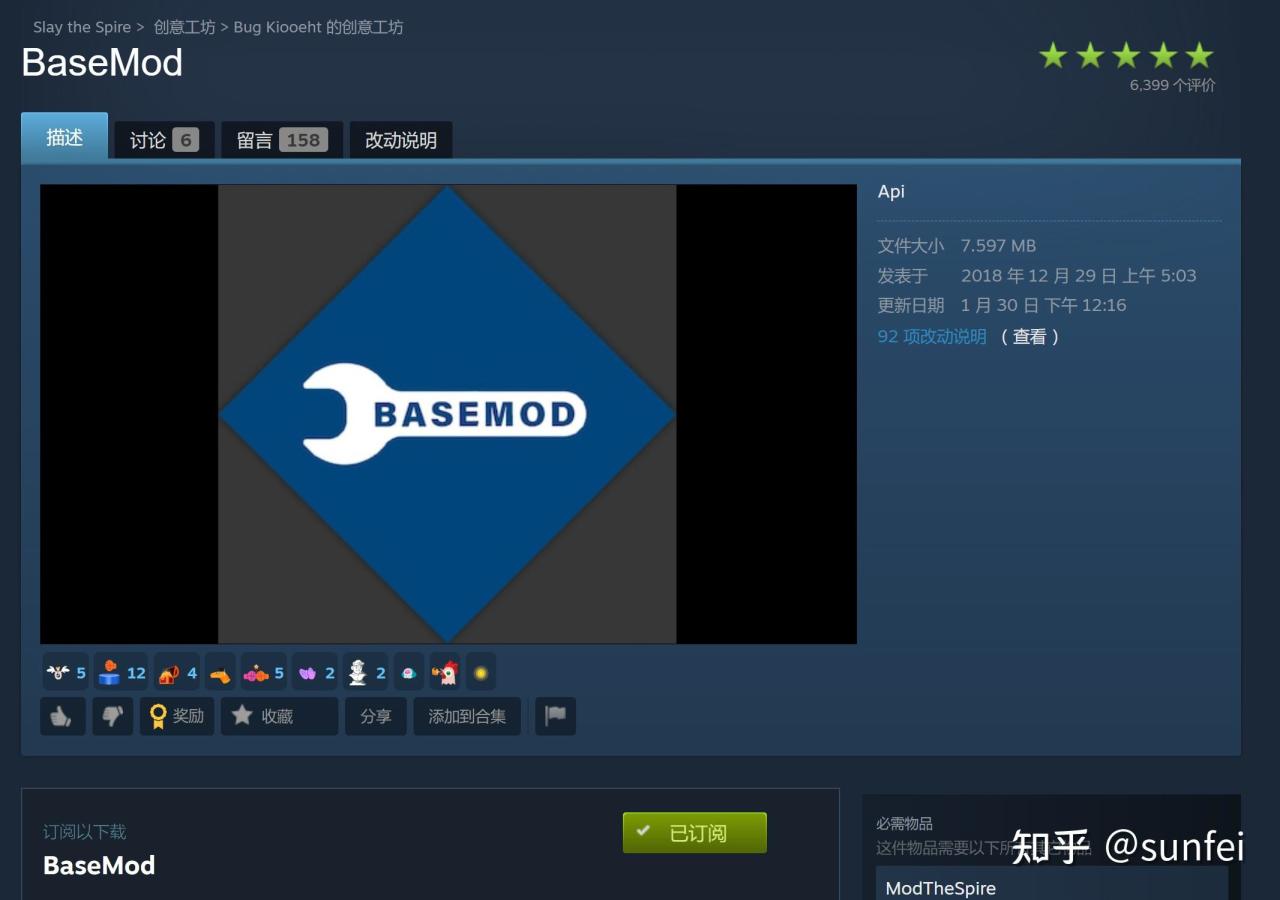The height and width of the screenshot is (900, 1280).
Task: Click the white bust statue award
Action: [x=365, y=673]
